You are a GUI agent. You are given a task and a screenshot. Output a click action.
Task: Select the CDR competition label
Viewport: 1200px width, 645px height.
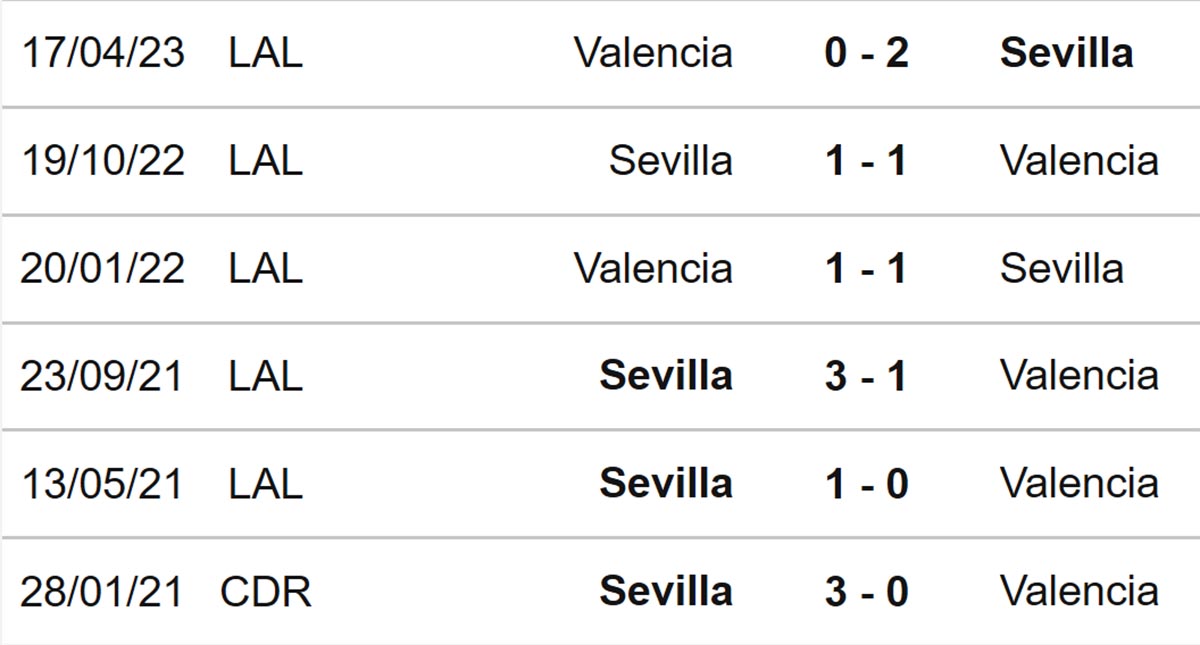(x=266, y=592)
